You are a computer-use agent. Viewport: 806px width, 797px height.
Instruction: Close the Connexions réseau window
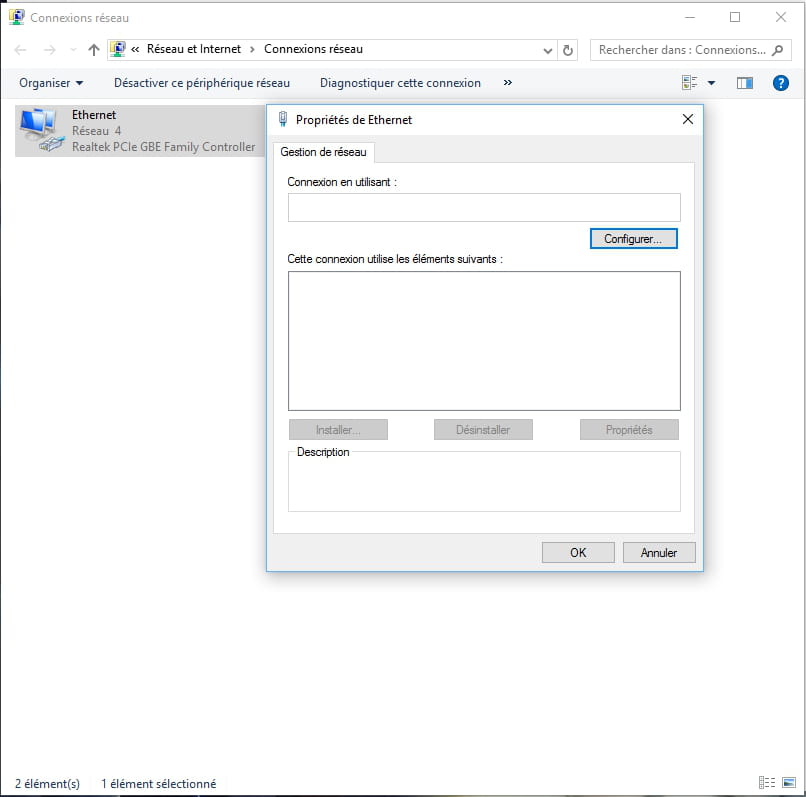(781, 17)
